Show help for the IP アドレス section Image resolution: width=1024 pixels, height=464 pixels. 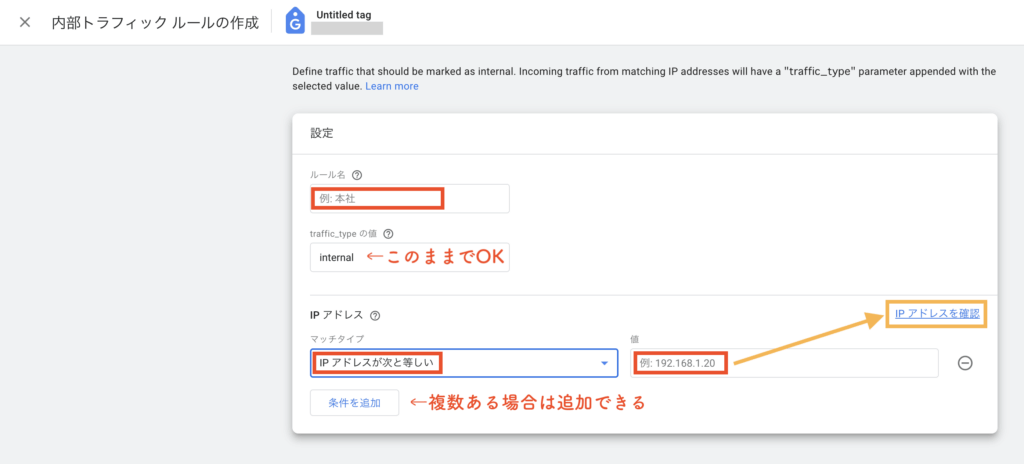pos(375,315)
